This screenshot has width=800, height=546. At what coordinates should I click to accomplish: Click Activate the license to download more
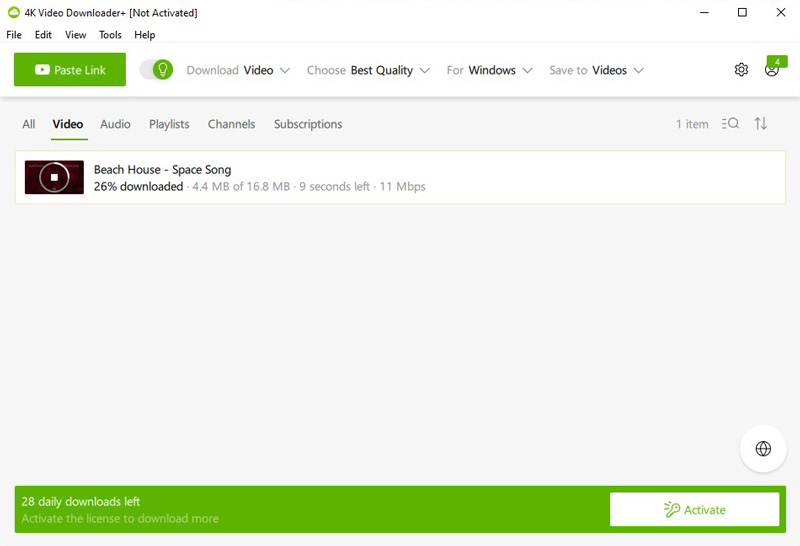point(120,518)
